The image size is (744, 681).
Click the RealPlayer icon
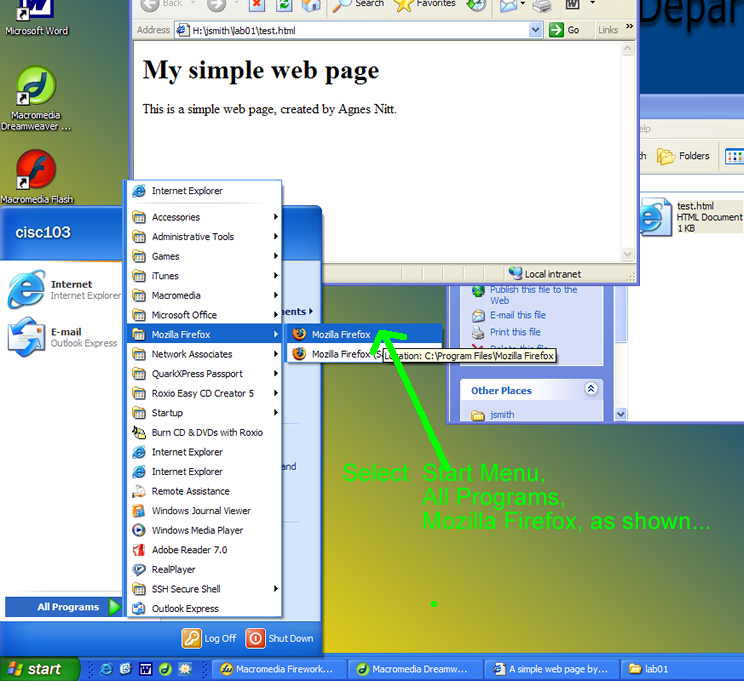(139, 569)
